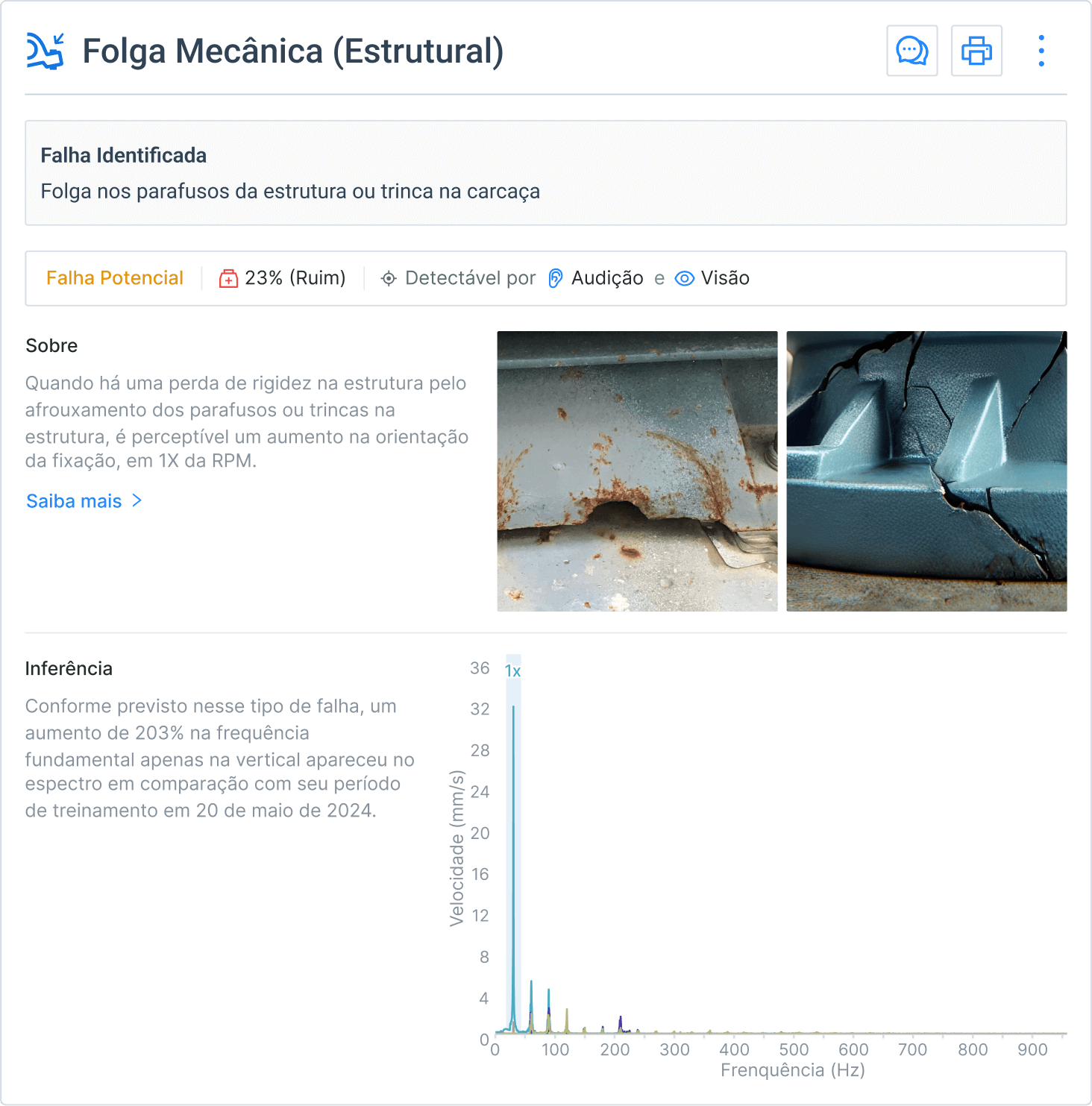
Task: Click the crosshair detectability icon
Action: [389, 279]
